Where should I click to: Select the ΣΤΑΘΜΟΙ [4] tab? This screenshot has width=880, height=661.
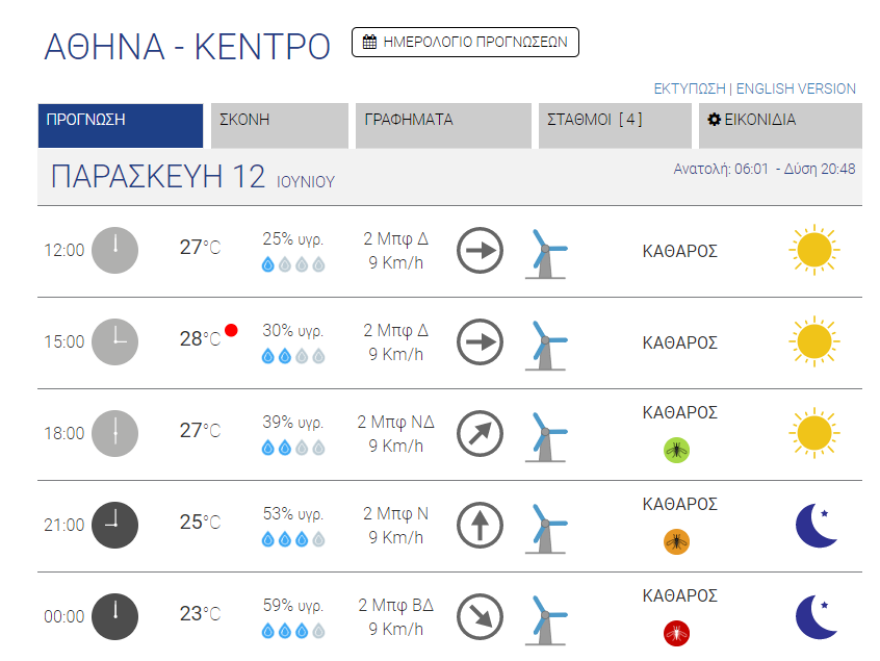coord(615,125)
